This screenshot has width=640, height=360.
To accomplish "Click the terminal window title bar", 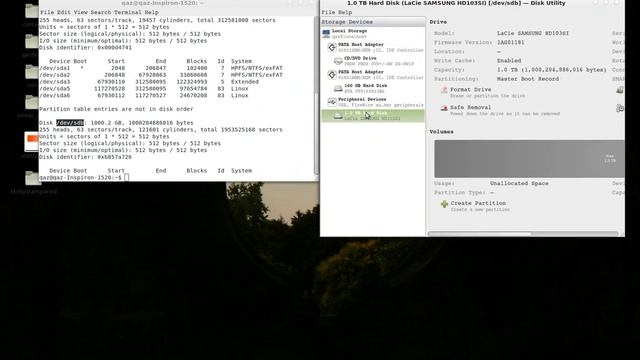I will pos(179,4).
